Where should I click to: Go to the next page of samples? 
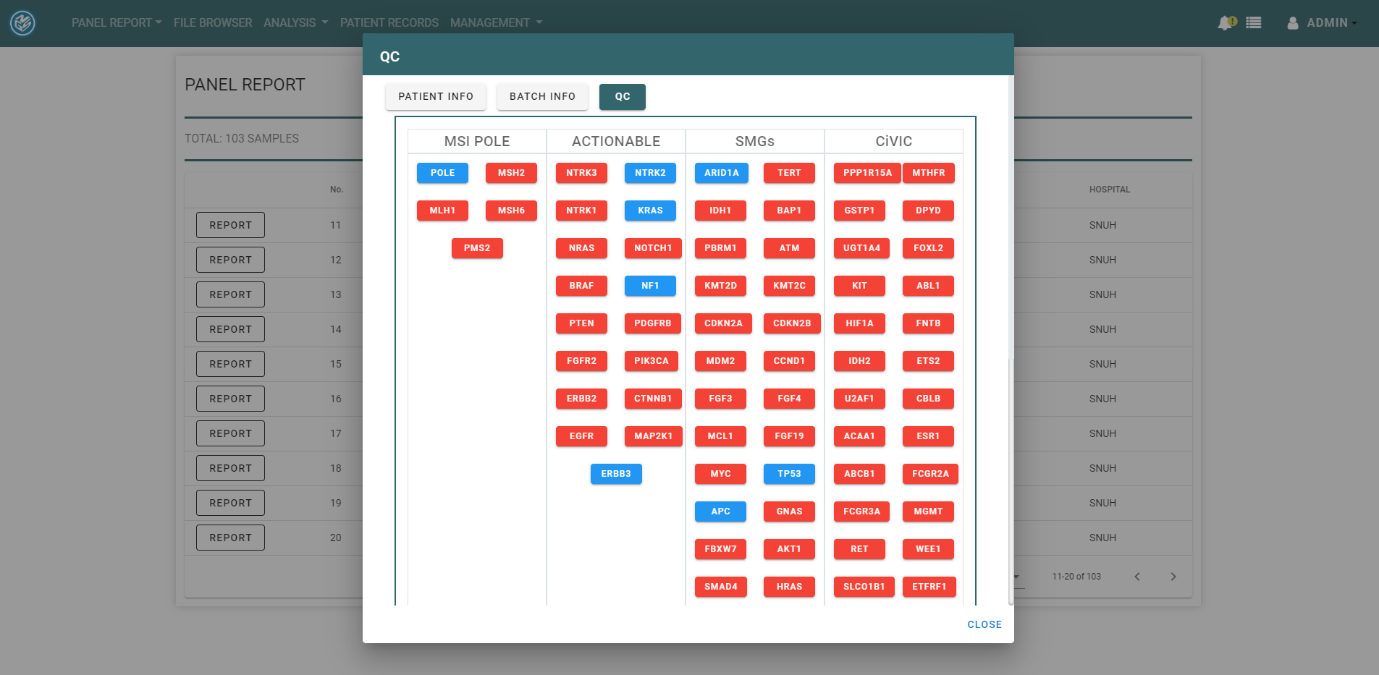1173,577
